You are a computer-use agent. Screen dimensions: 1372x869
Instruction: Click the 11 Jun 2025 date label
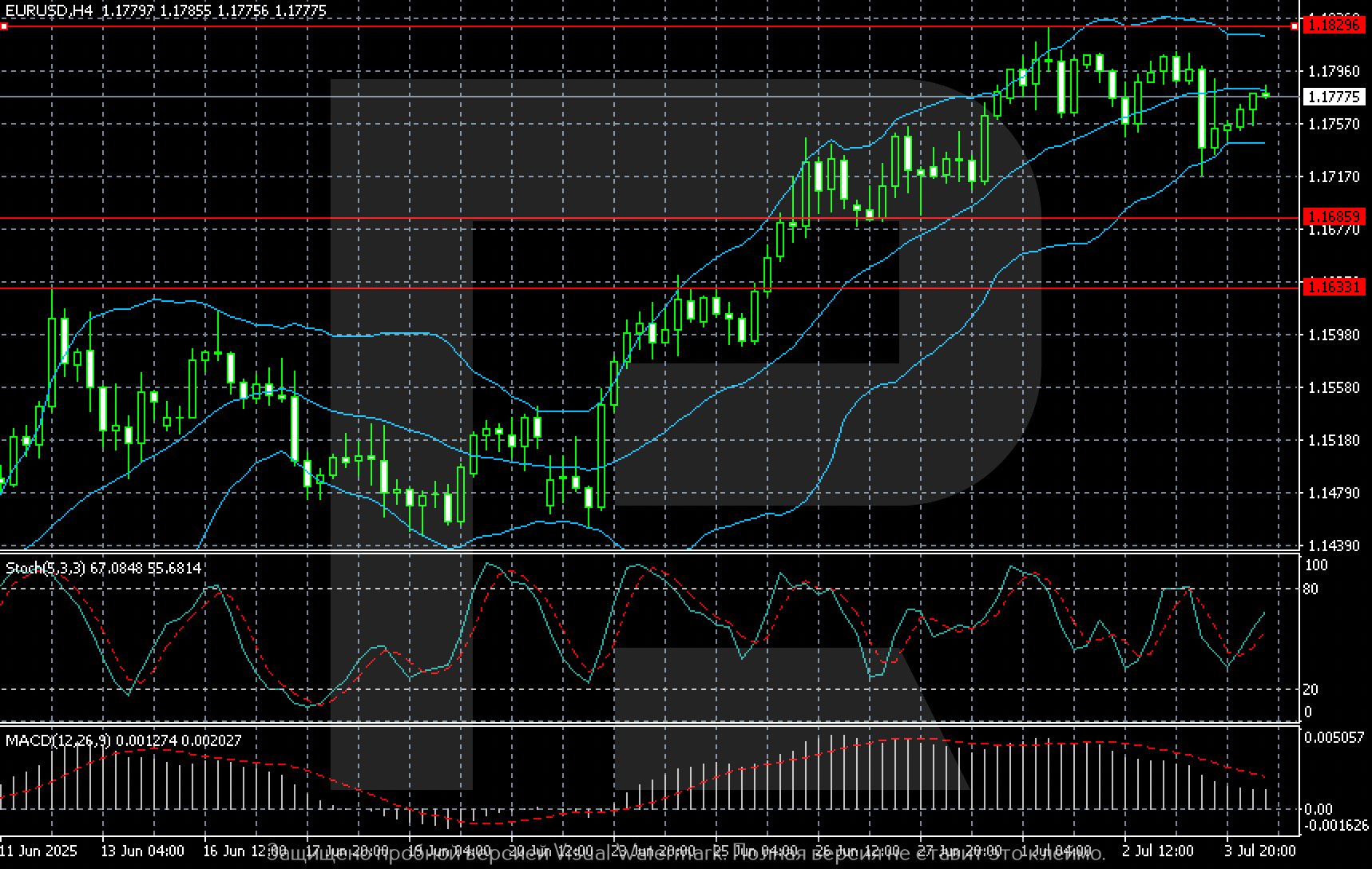38,851
